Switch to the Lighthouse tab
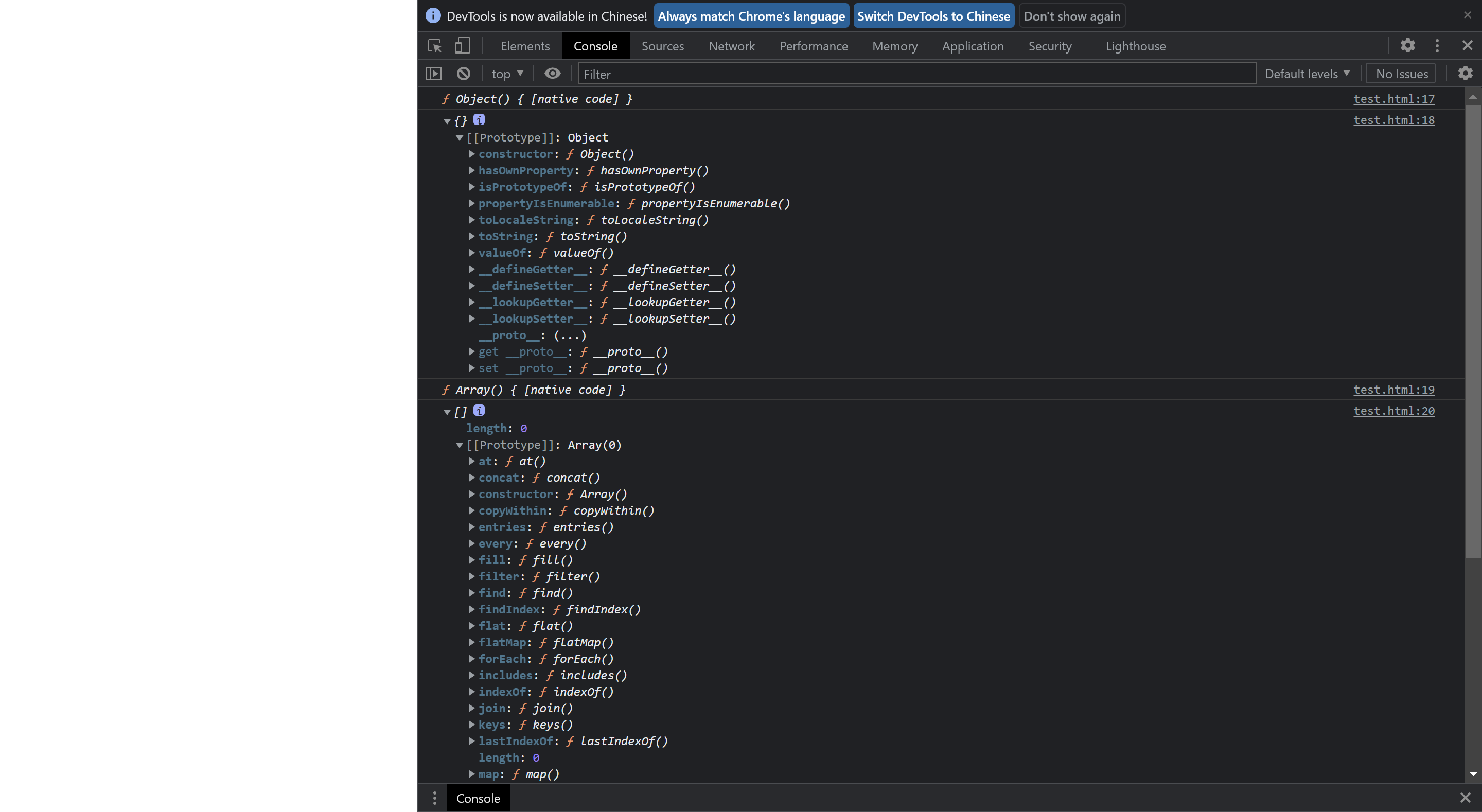This screenshot has width=1482, height=812. pos(1135,46)
